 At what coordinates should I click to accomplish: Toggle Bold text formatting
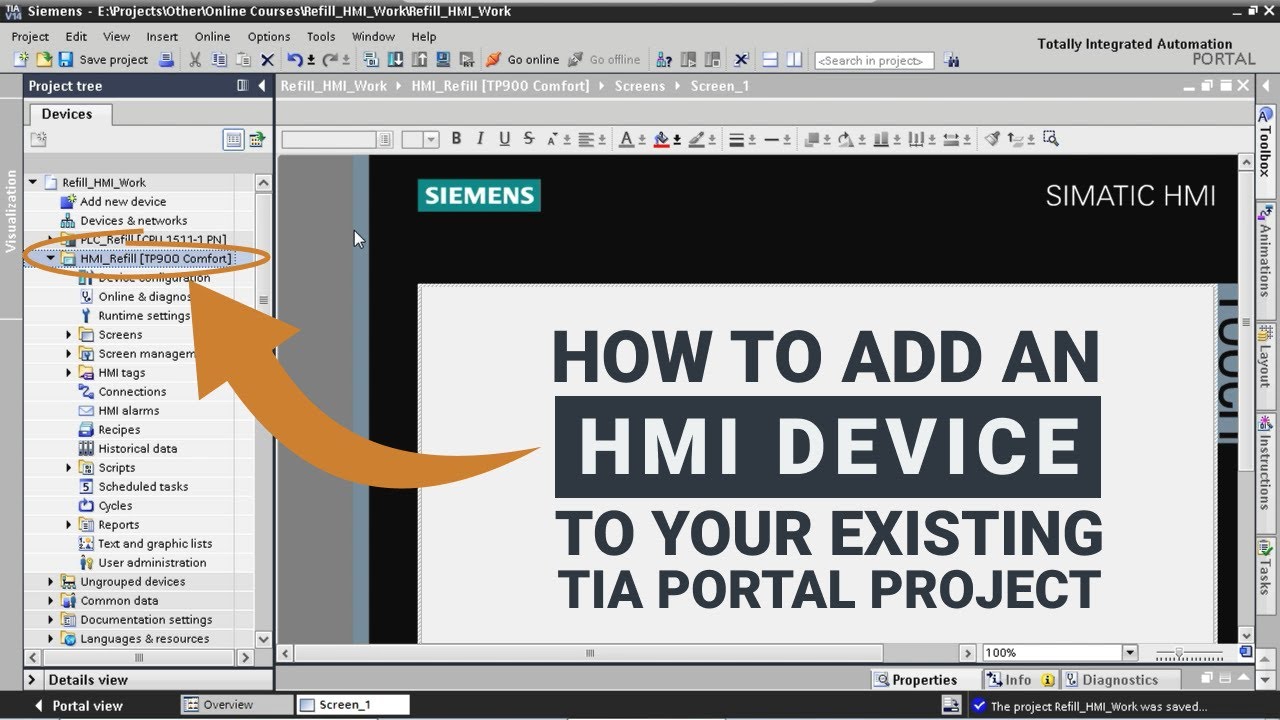click(456, 139)
